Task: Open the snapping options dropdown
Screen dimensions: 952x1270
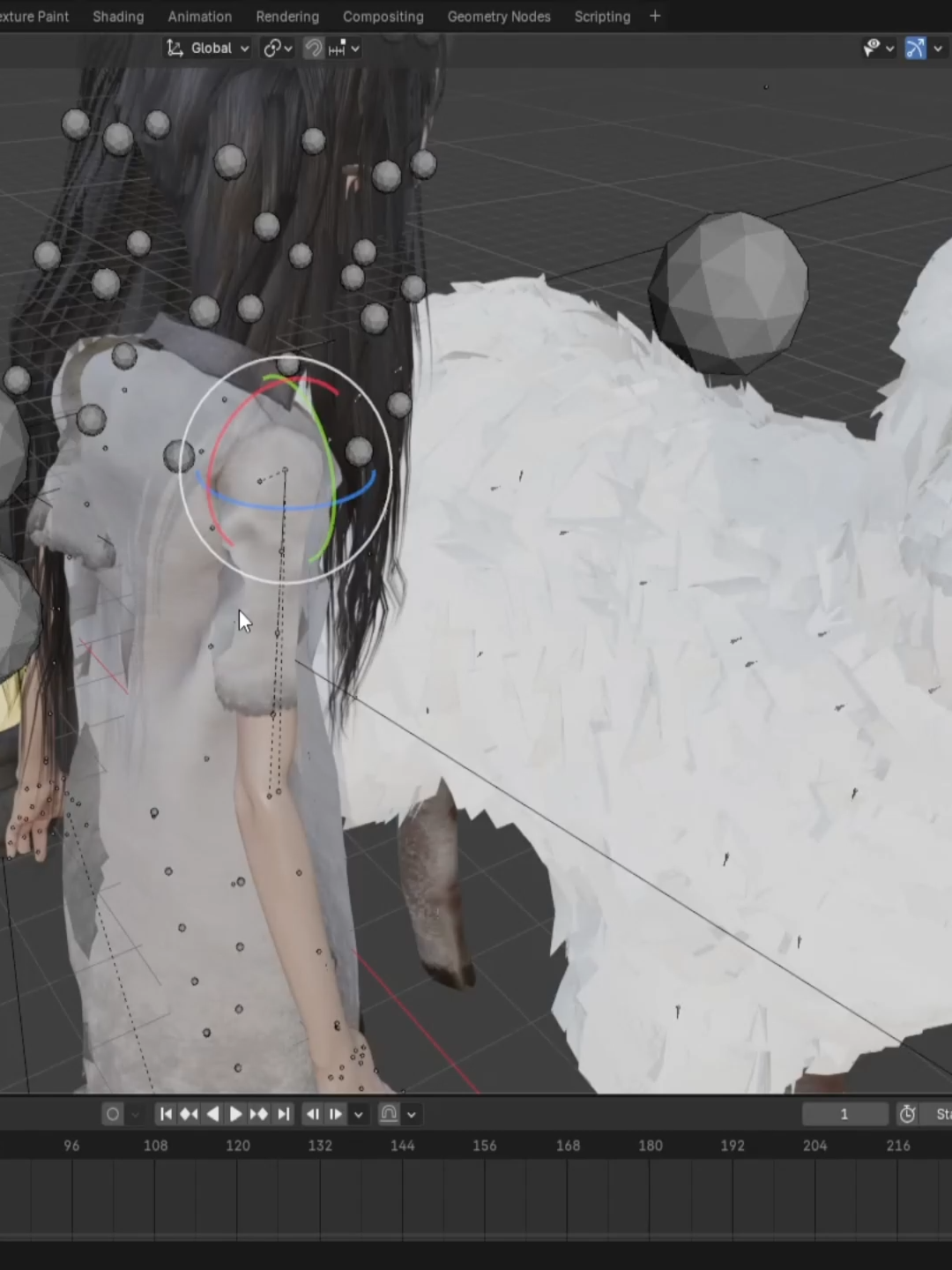Action: (345, 49)
